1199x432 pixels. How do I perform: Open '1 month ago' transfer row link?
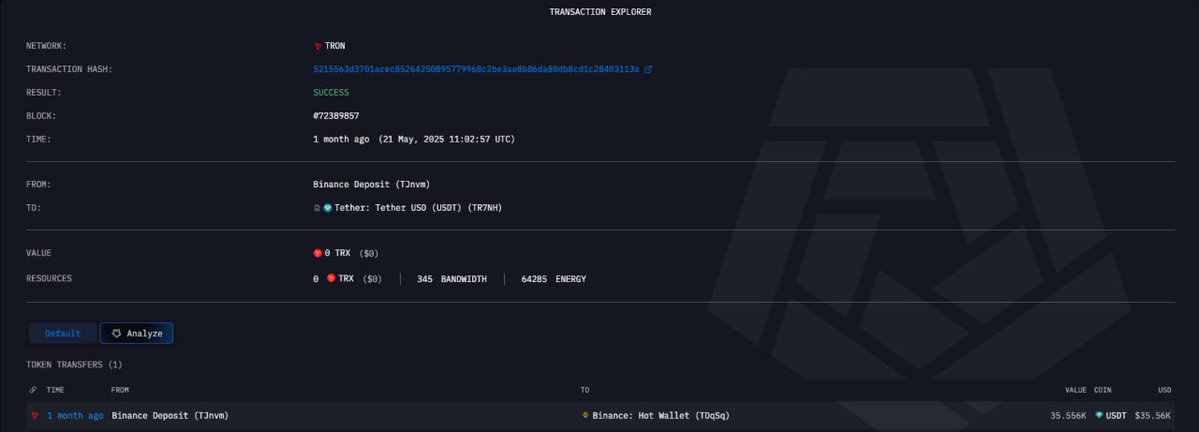[x=75, y=416]
